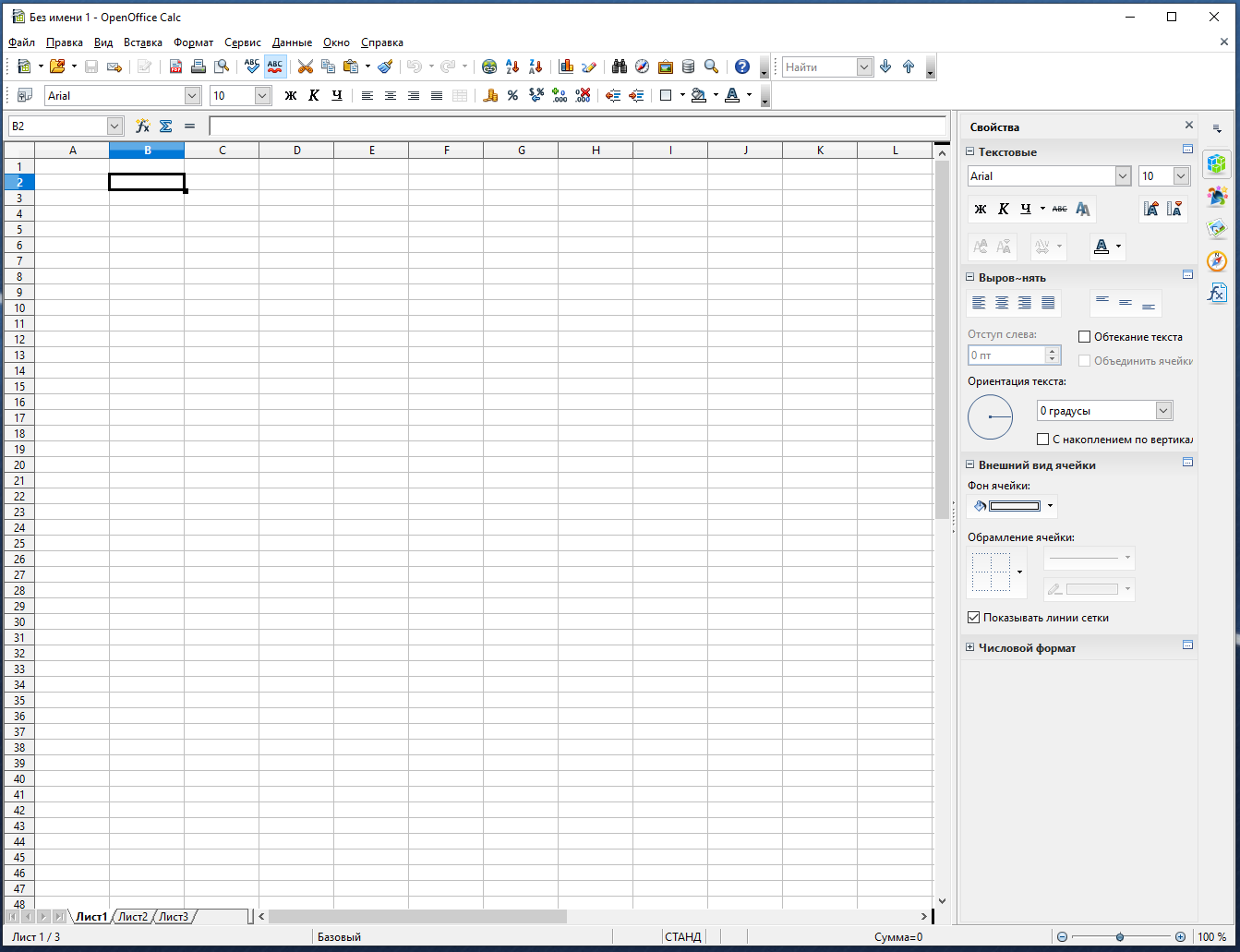
Task: Open the Gallery from the toolbar
Action: pos(666,66)
